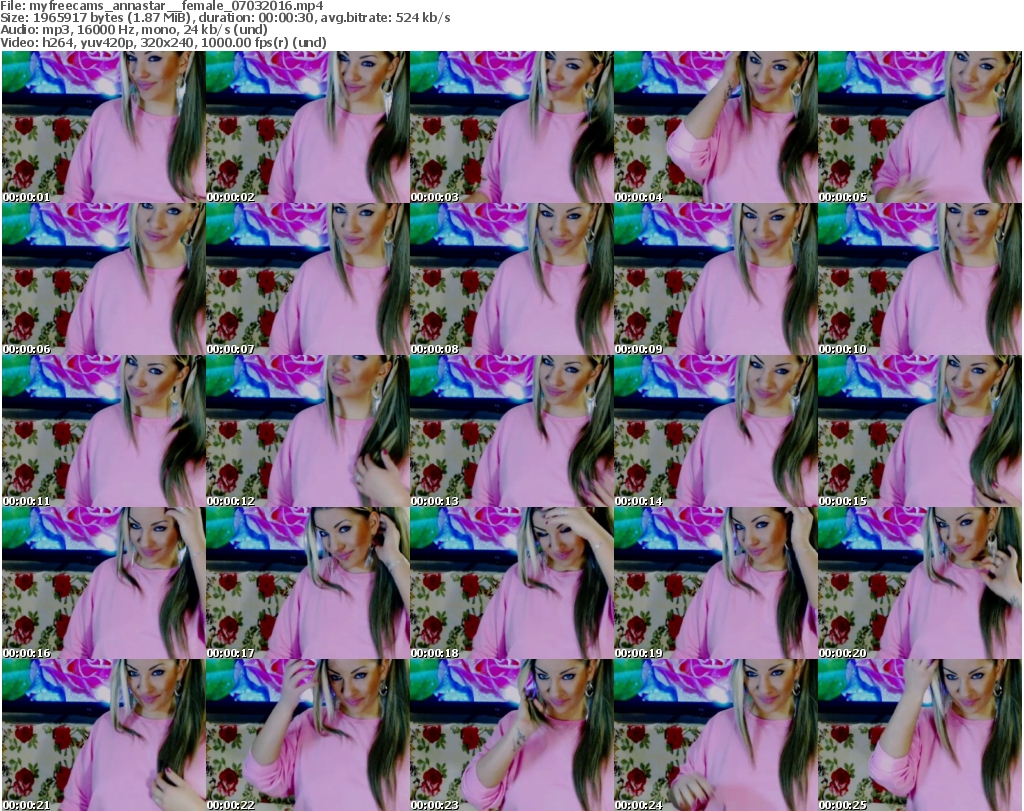Select the frame marked 00:00:20
The height and width of the screenshot is (811, 1024).
point(920,583)
